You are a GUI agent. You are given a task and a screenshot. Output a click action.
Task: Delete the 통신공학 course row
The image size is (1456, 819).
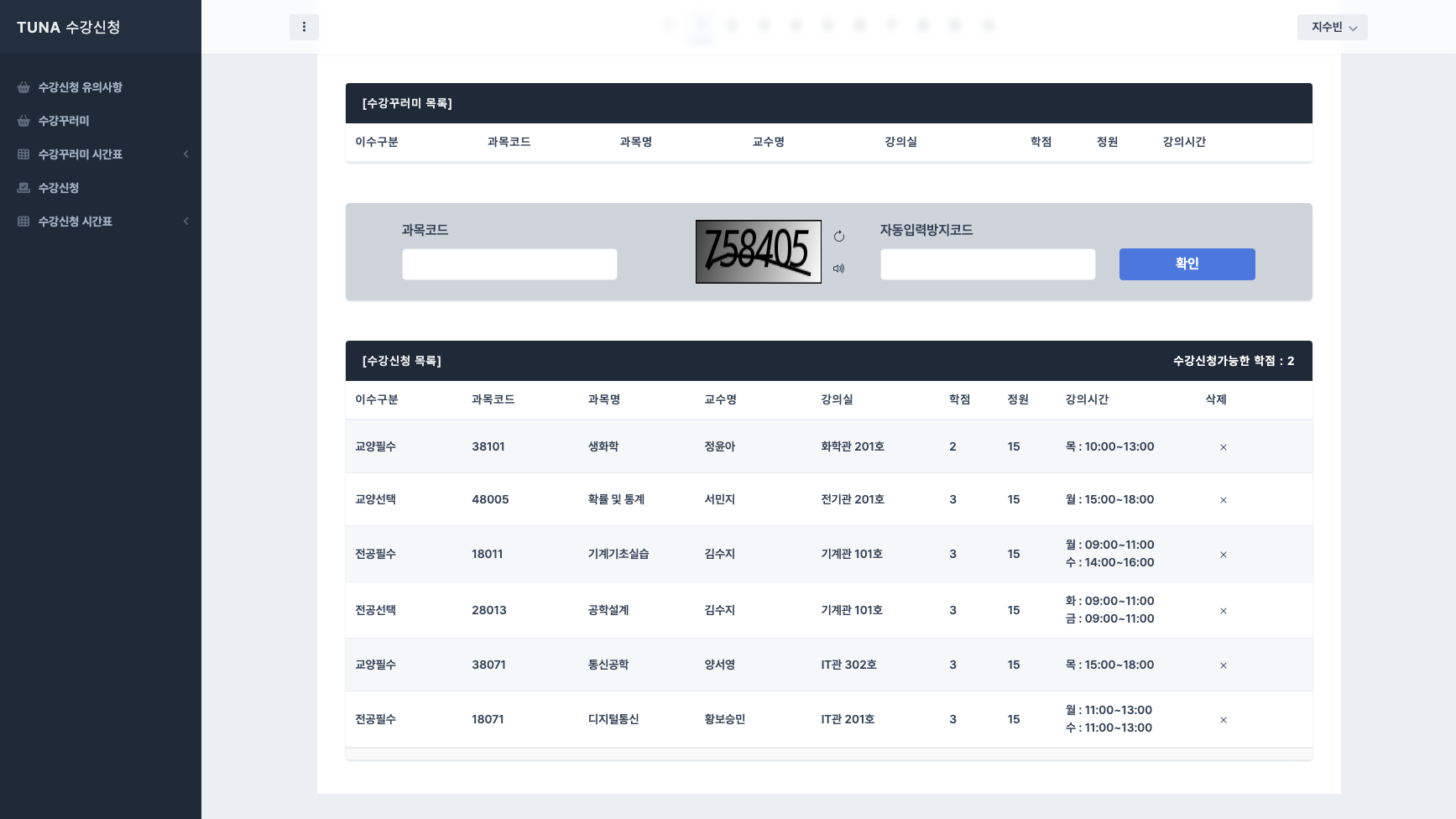1223,665
